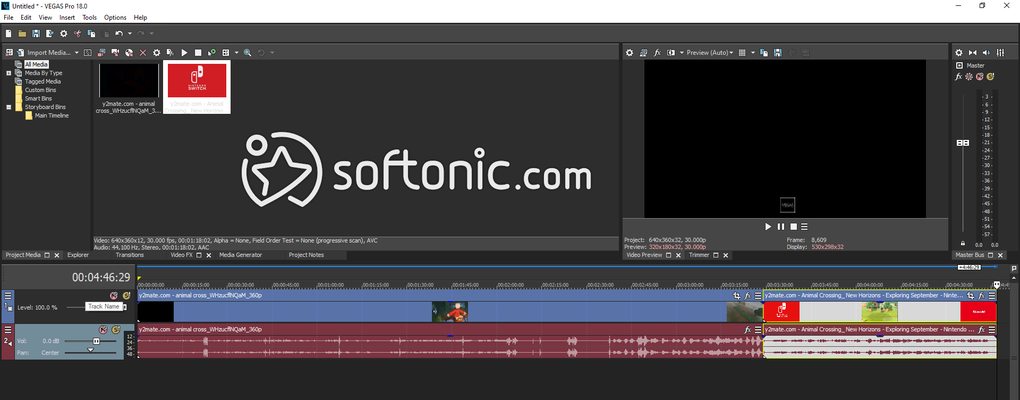Toggle the Overlays grid icon in preview
This screenshot has width=1020, height=400.
coord(742,53)
